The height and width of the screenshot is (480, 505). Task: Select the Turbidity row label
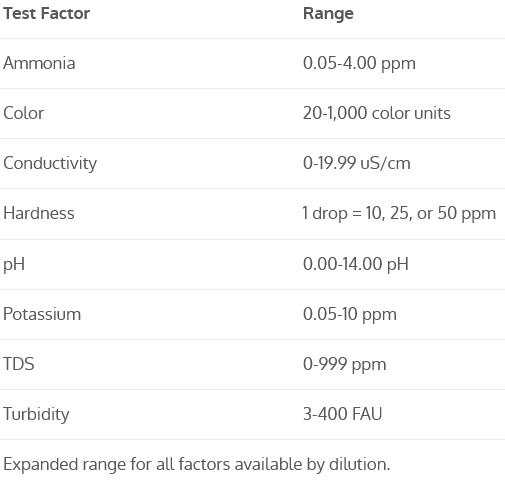pos(36,414)
